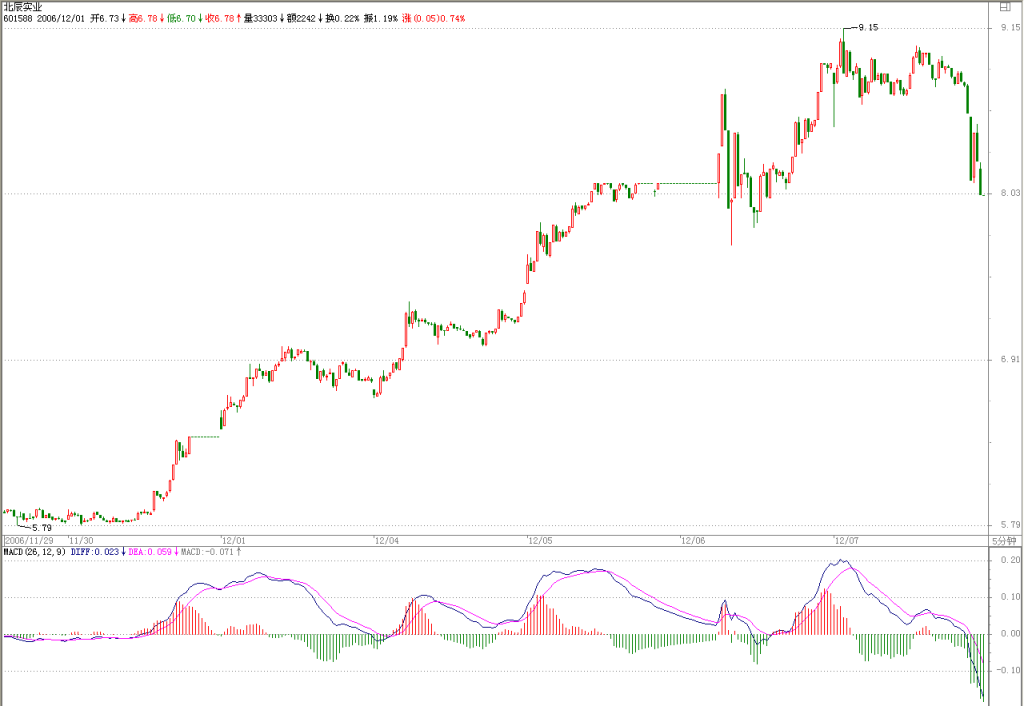Click the DIFF:0.023 value
1024x706 pixels.
pos(95,552)
